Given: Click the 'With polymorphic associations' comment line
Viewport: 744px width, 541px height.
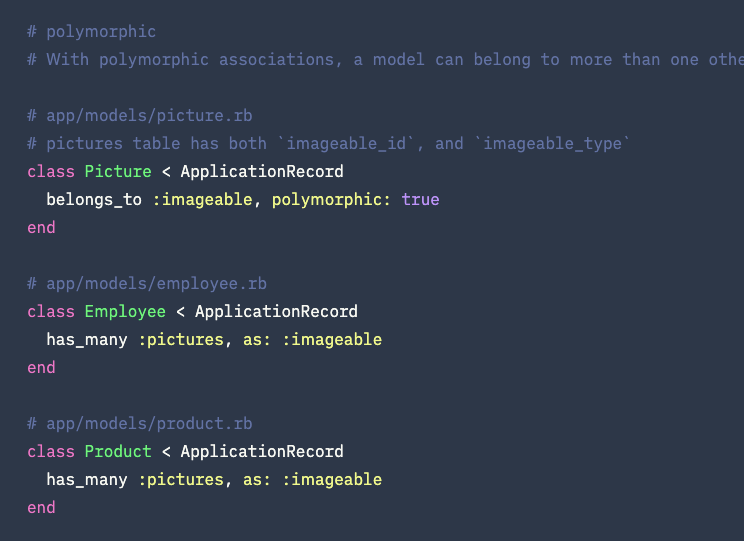Looking at the screenshot, I should coord(386,60).
